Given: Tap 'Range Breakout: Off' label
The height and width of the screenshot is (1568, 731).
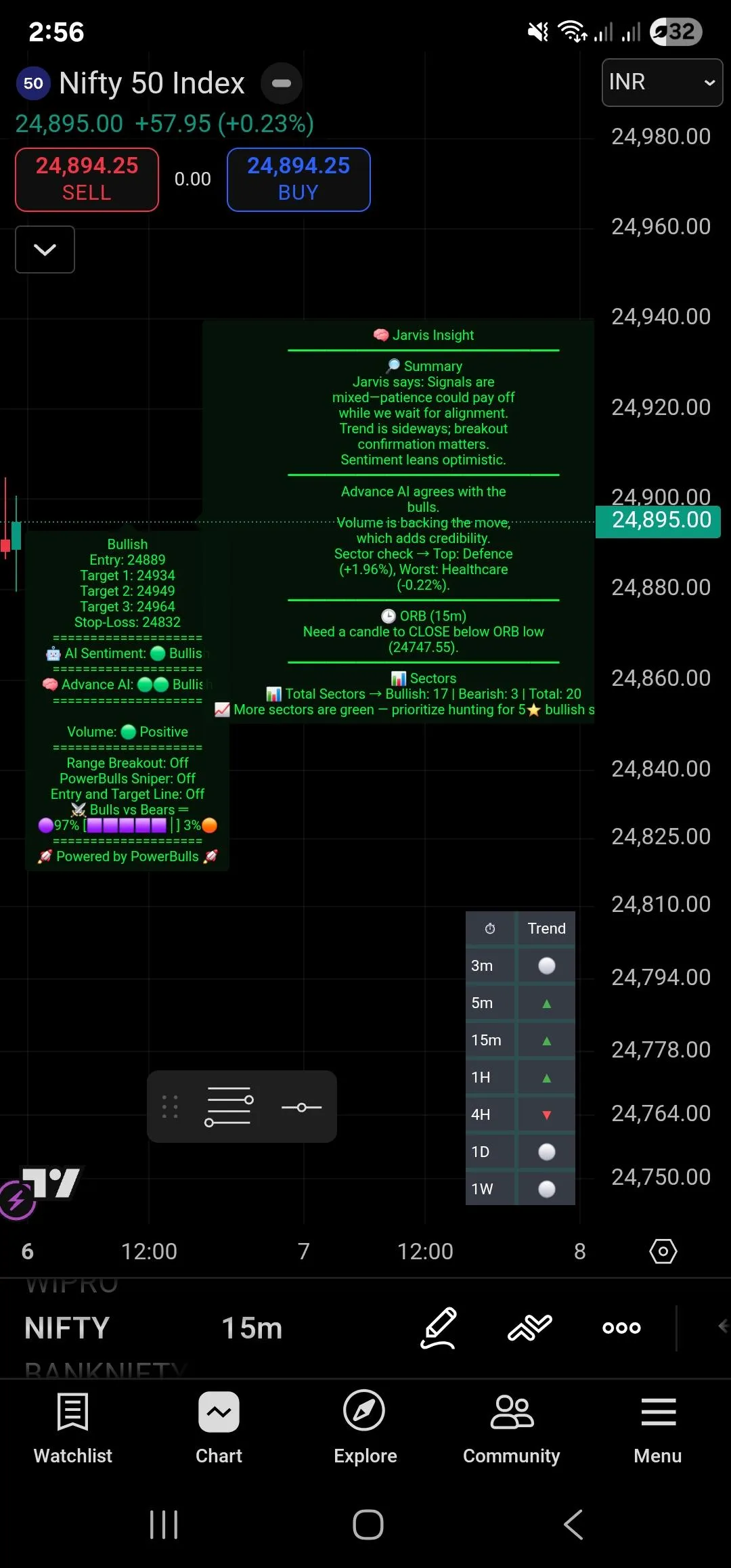Looking at the screenshot, I should pyautogui.click(x=127, y=763).
